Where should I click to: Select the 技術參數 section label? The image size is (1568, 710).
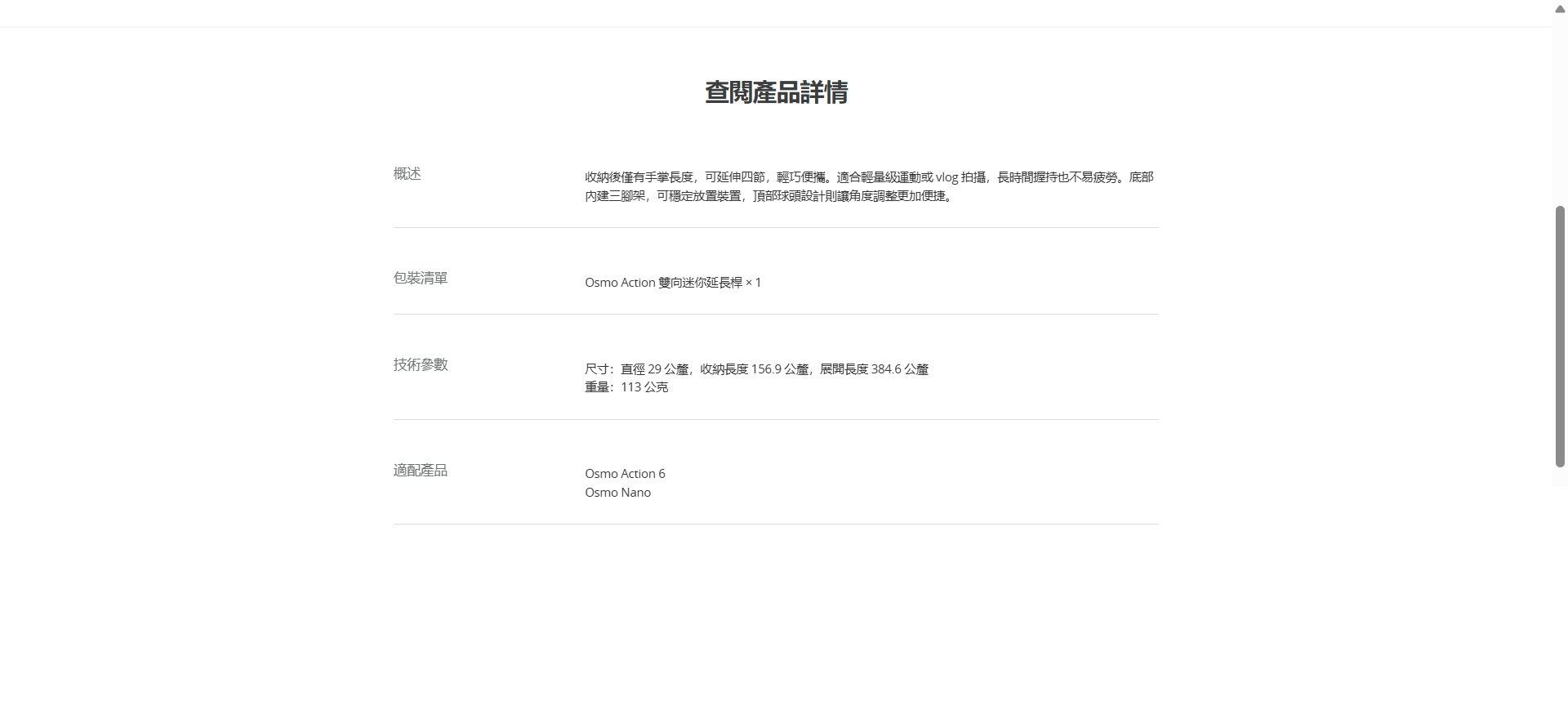[420, 364]
